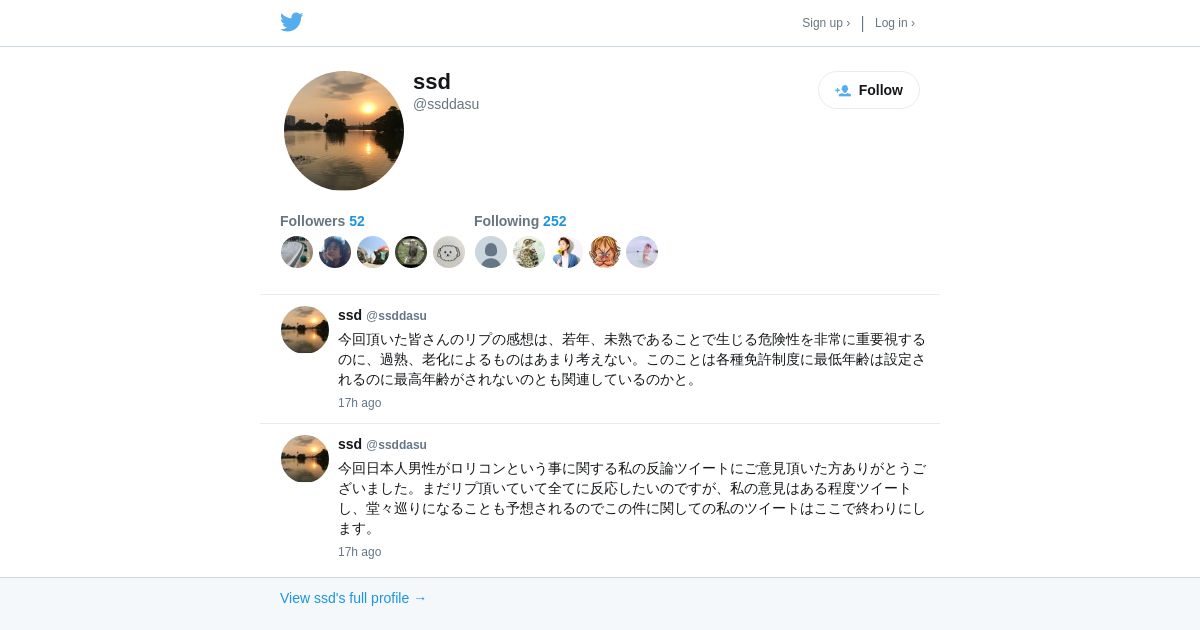Open the Log in link
The height and width of the screenshot is (630, 1200).
[x=895, y=23]
